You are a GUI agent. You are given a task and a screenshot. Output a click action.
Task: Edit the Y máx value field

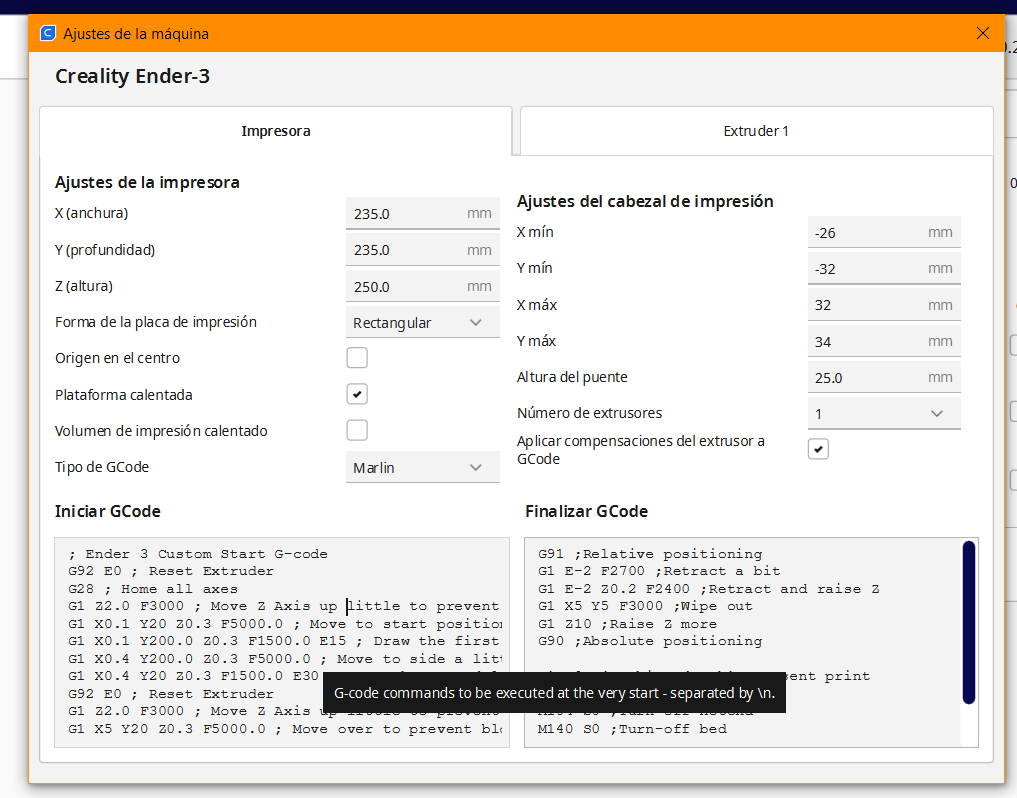(884, 341)
